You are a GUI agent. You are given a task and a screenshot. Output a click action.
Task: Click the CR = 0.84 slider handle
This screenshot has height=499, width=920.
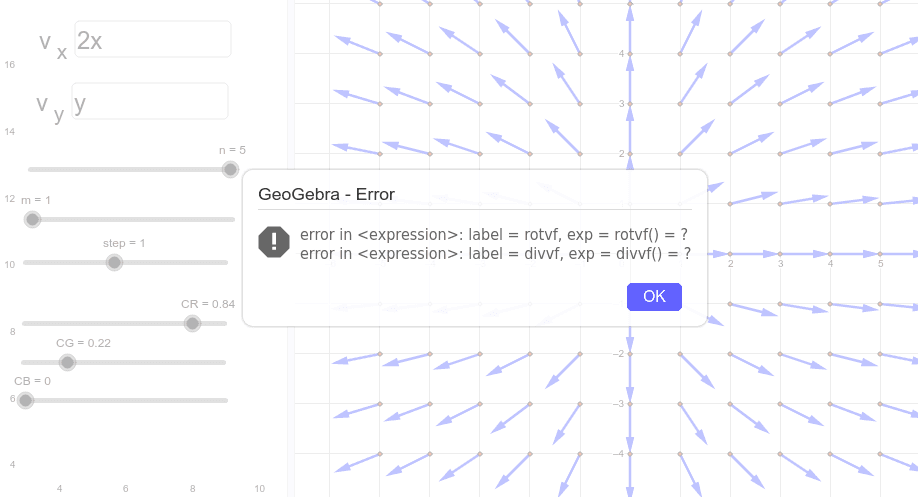192,323
